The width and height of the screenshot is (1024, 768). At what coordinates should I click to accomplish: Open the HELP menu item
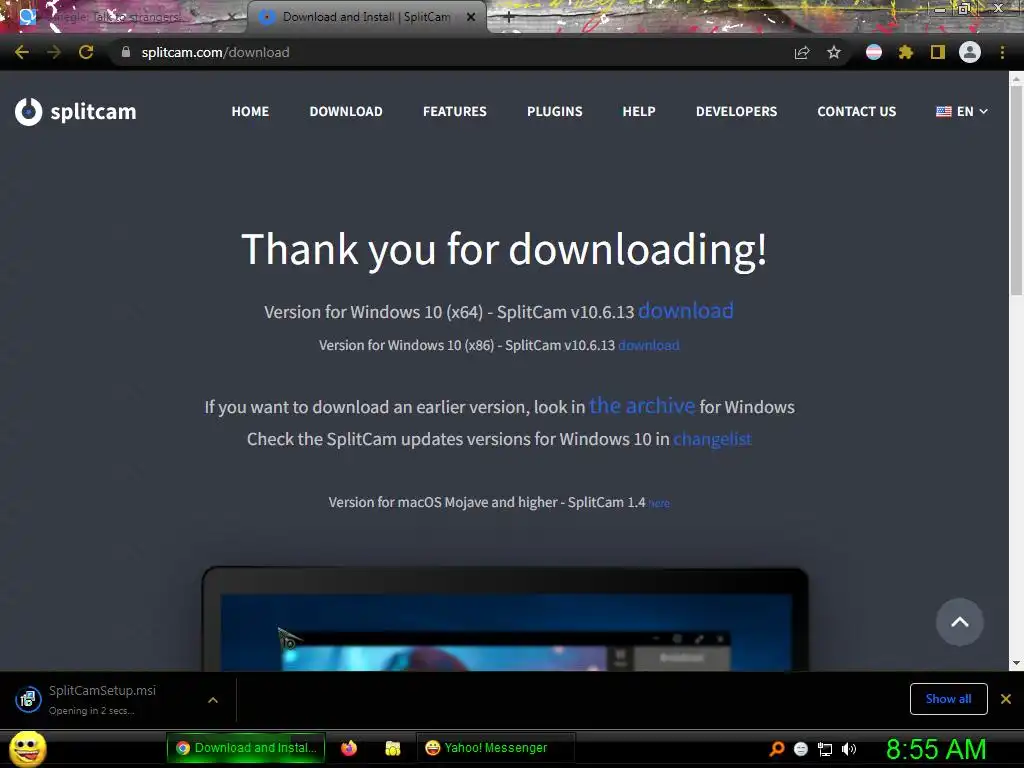pos(639,112)
